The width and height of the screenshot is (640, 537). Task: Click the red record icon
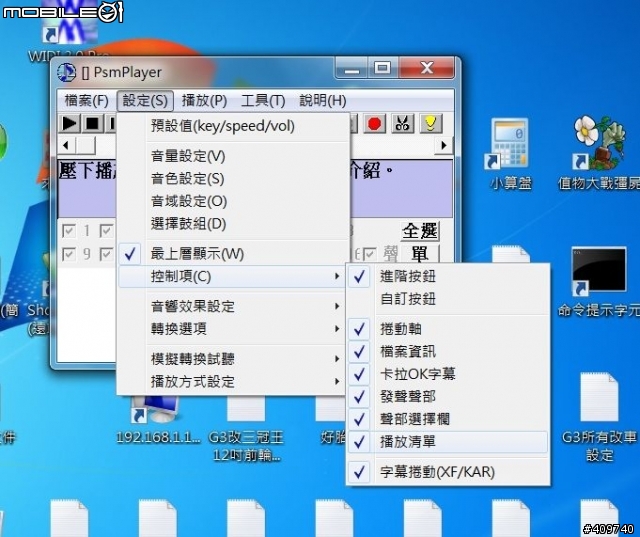tap(374, 123)
